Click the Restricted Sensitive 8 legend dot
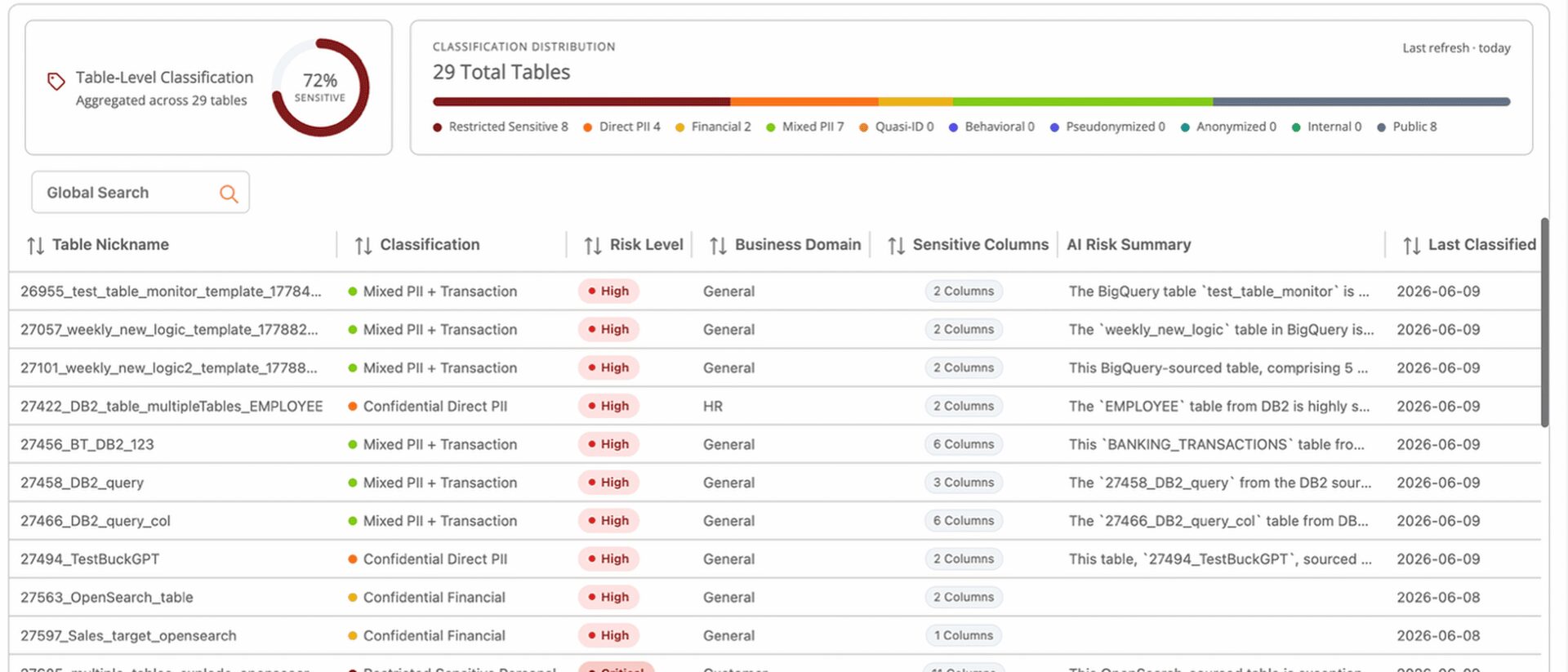This screenshot has height=672, width=1568. coord(438,127)
